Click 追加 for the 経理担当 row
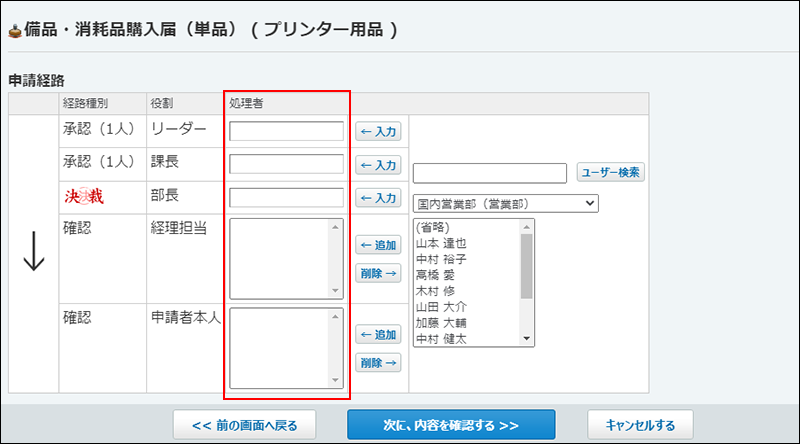The image size is (800, 444). [378, 245]
